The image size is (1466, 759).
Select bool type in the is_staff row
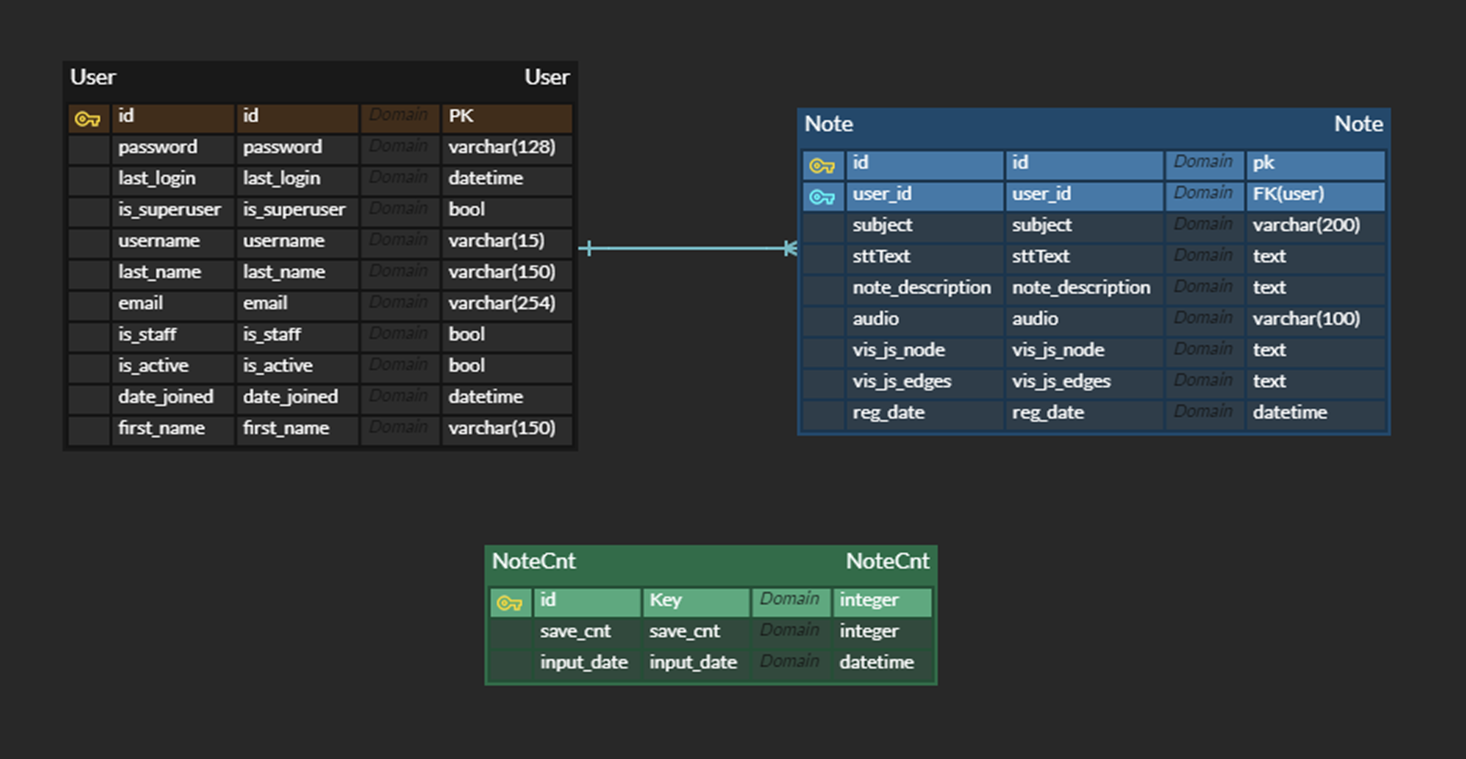[507, 335]
